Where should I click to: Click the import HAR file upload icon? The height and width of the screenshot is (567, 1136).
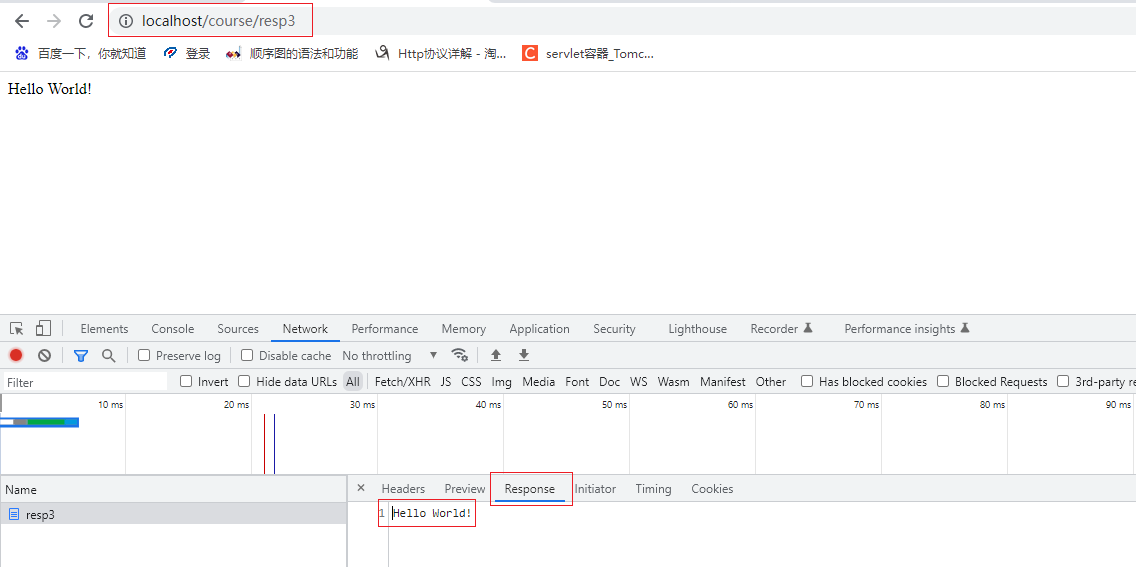coord(495,355)
